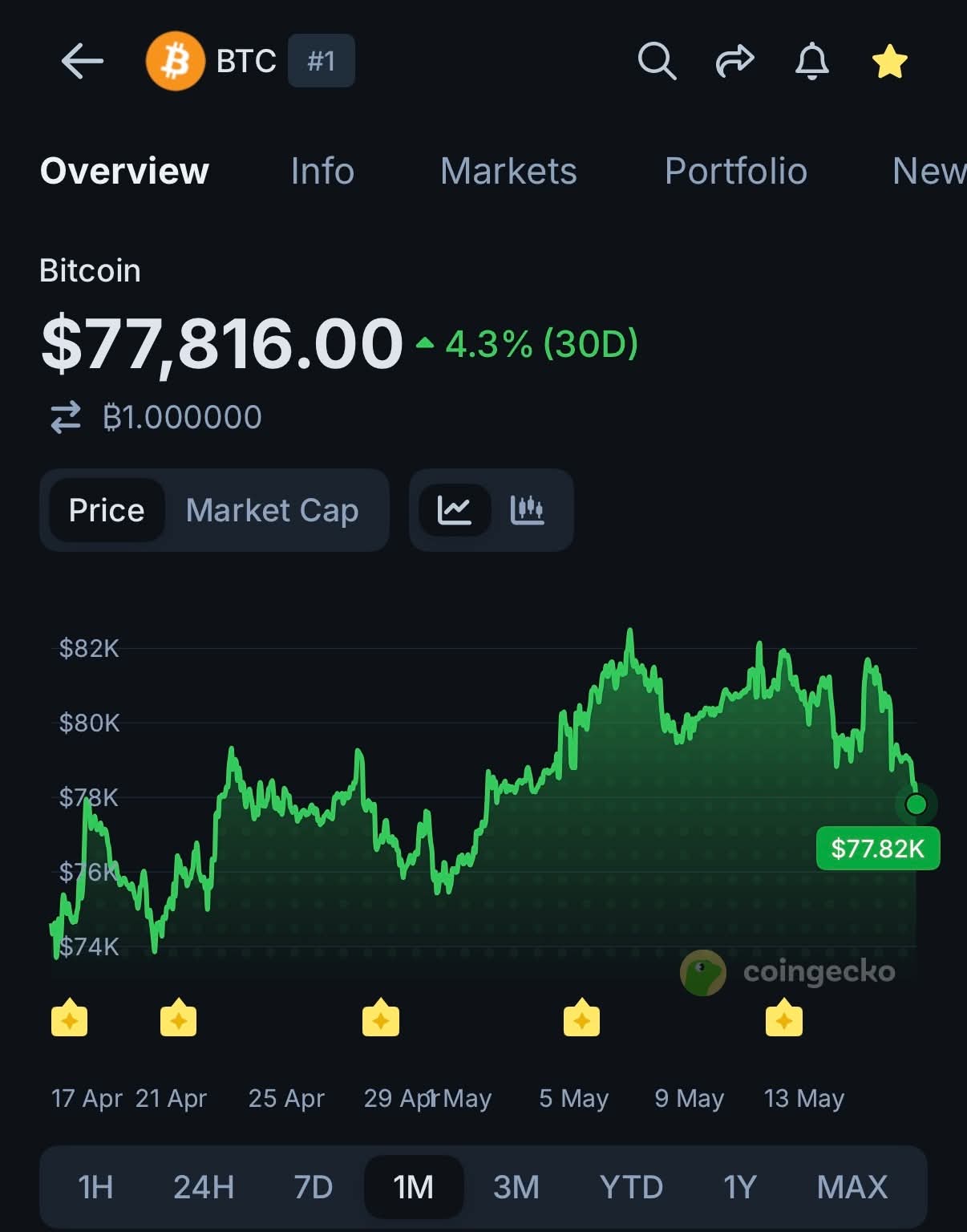
Task: Go back using the left arrow
Action: [82, 61]
